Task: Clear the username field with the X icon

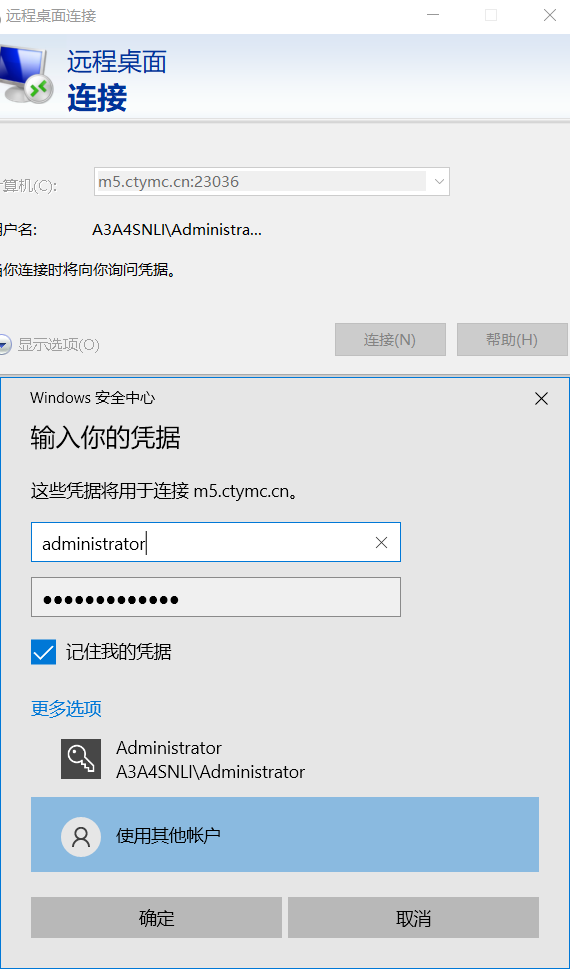Action: pos(381,543)
